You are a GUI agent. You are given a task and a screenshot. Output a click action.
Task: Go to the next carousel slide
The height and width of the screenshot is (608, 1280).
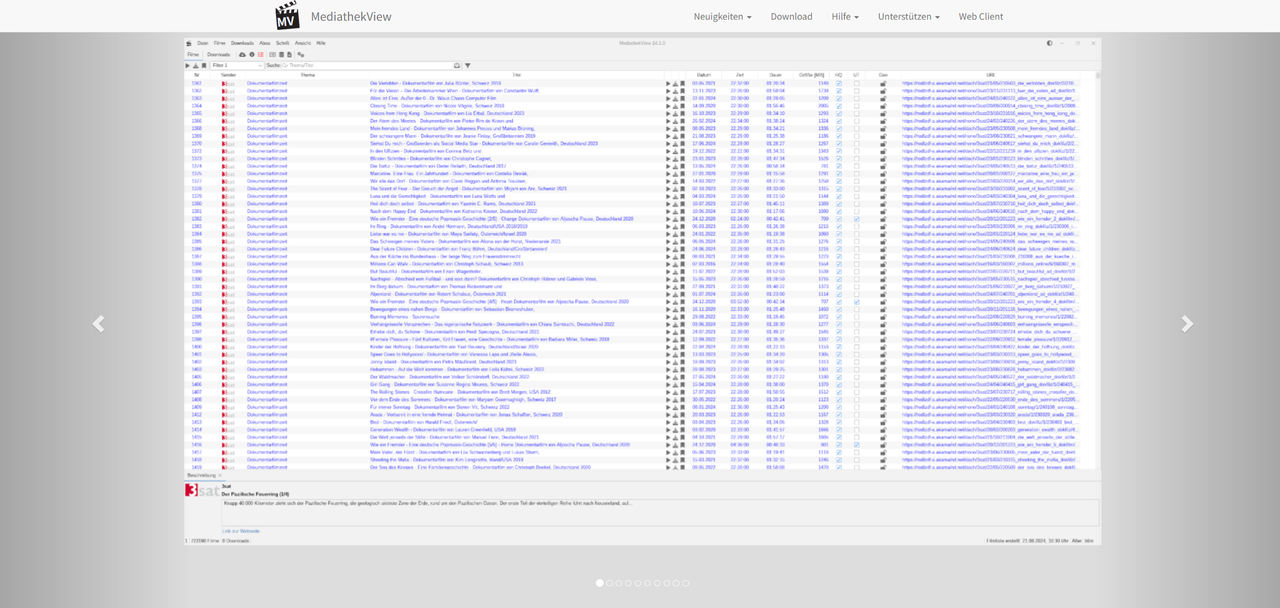pos(1187,324)
